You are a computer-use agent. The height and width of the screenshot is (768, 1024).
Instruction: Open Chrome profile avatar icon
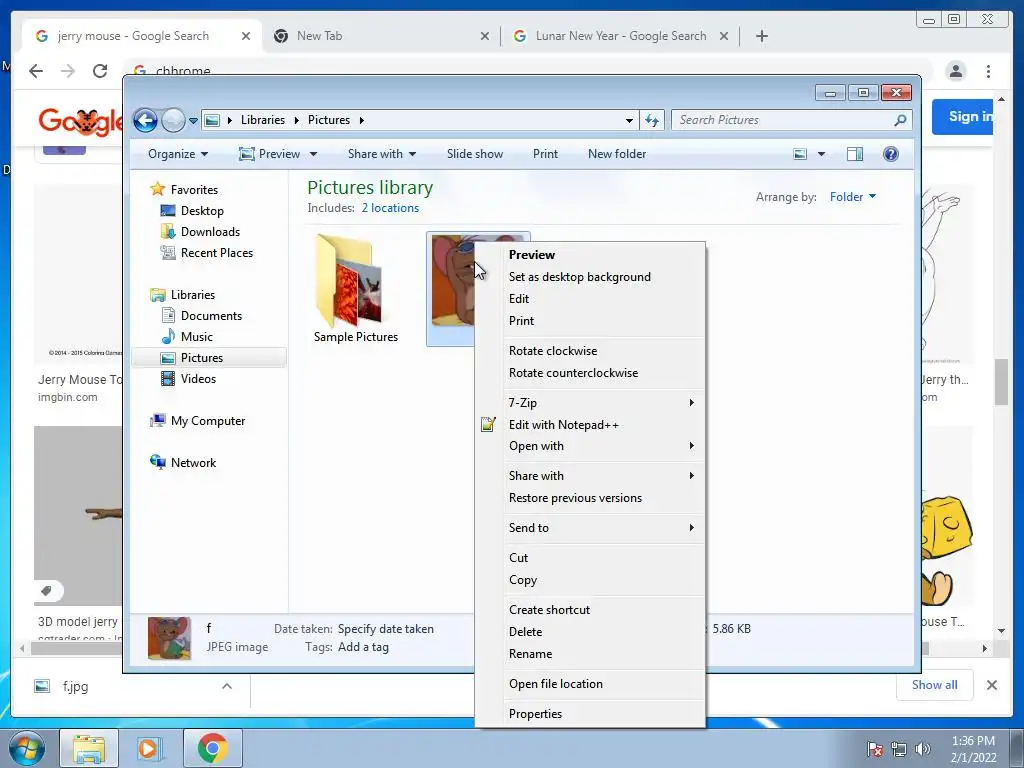click(x=955, y=71)
